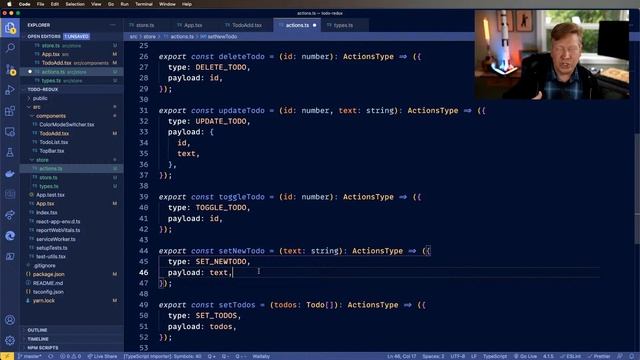Click the Apple menu icon

click(x=9, y=4)
